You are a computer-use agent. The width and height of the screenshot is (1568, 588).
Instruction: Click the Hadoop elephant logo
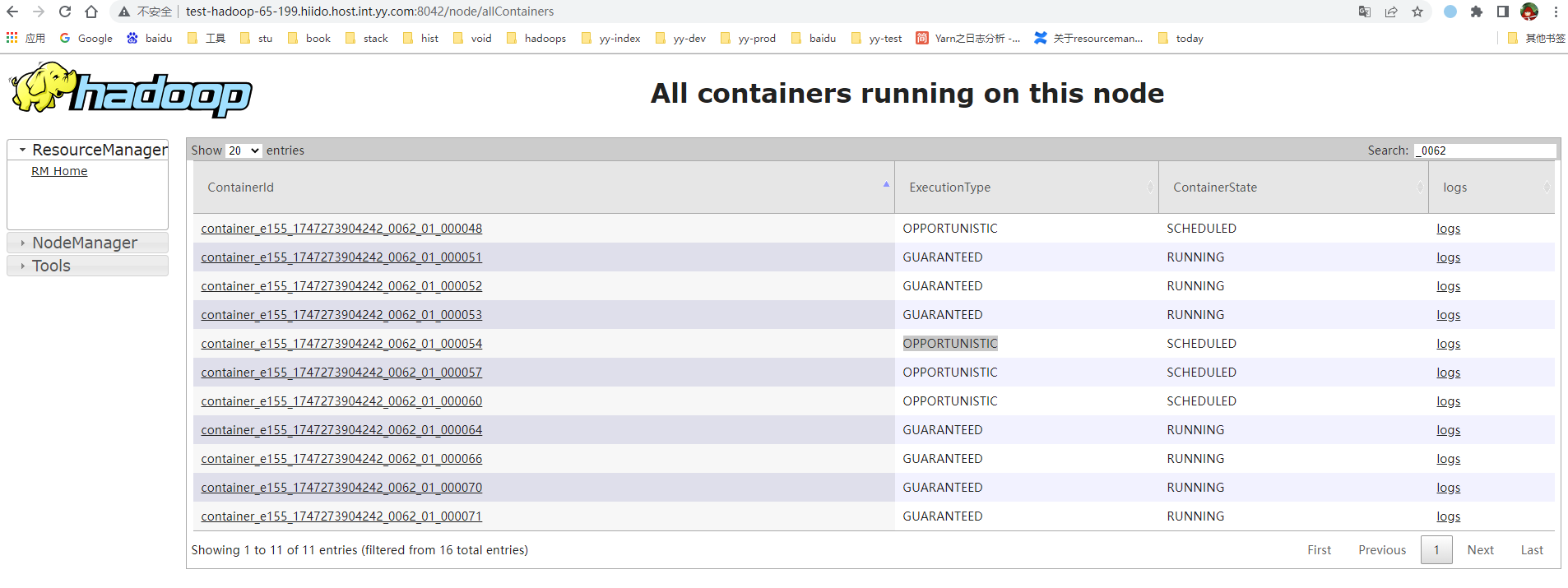pyautogui.click(x=131, y=90)
